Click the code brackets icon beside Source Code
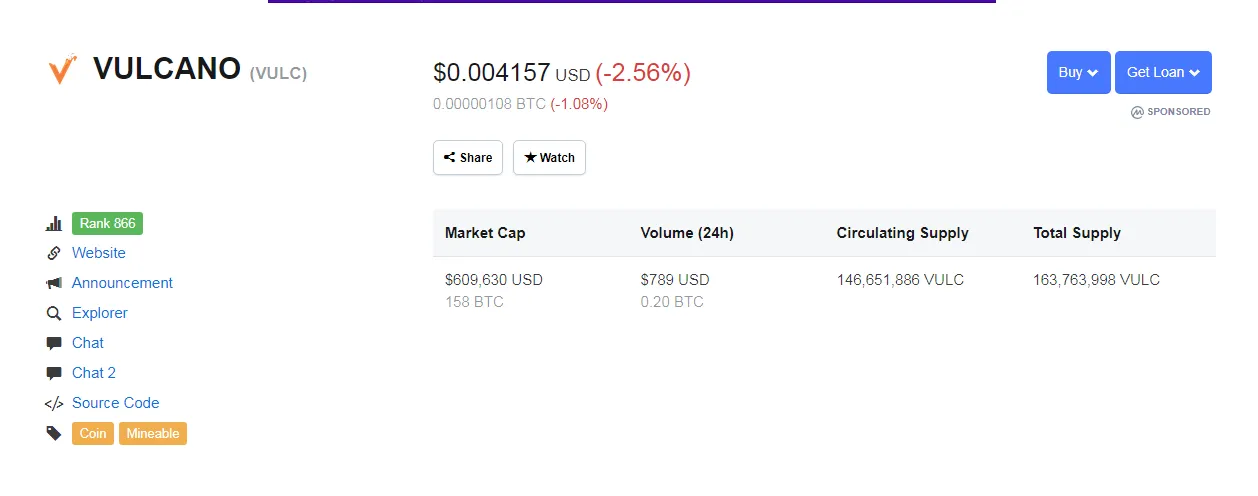The image size is (1258, 496). click(x=54, y=404)
